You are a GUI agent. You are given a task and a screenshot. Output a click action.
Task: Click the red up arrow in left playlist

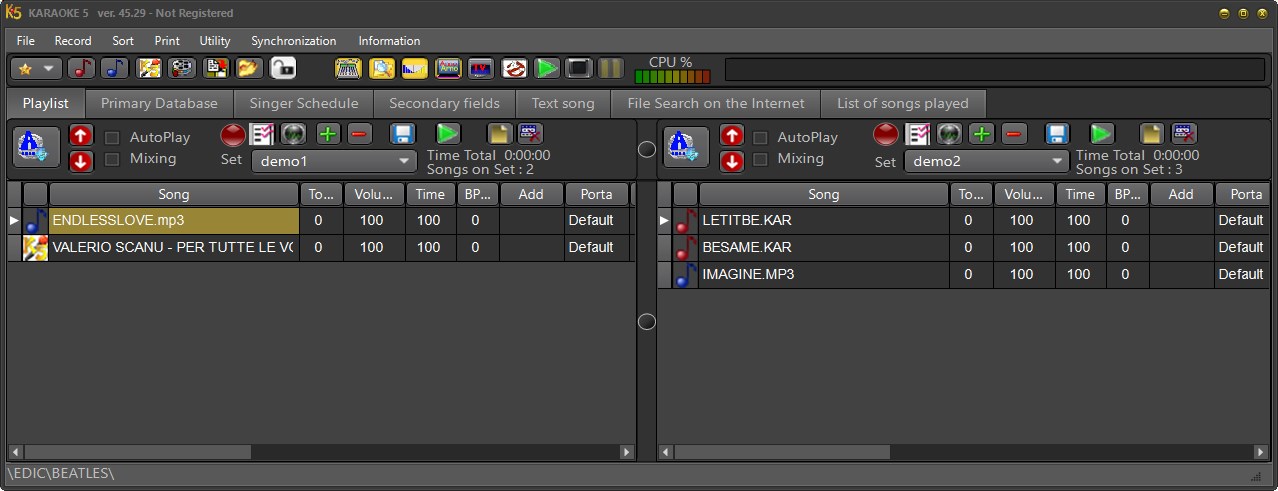(82, 136)
